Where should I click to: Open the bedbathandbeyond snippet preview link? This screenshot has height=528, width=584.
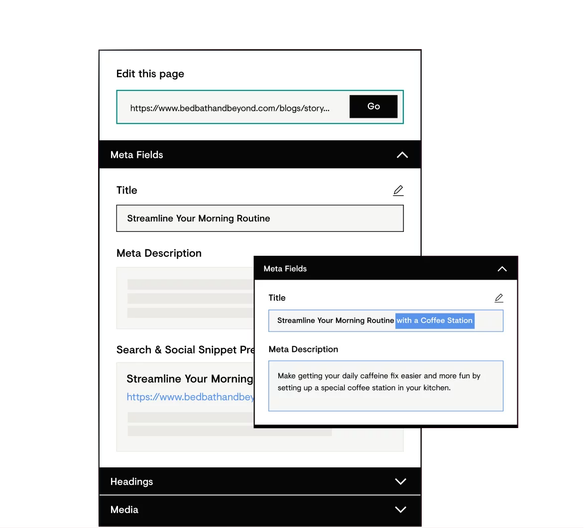190,397
